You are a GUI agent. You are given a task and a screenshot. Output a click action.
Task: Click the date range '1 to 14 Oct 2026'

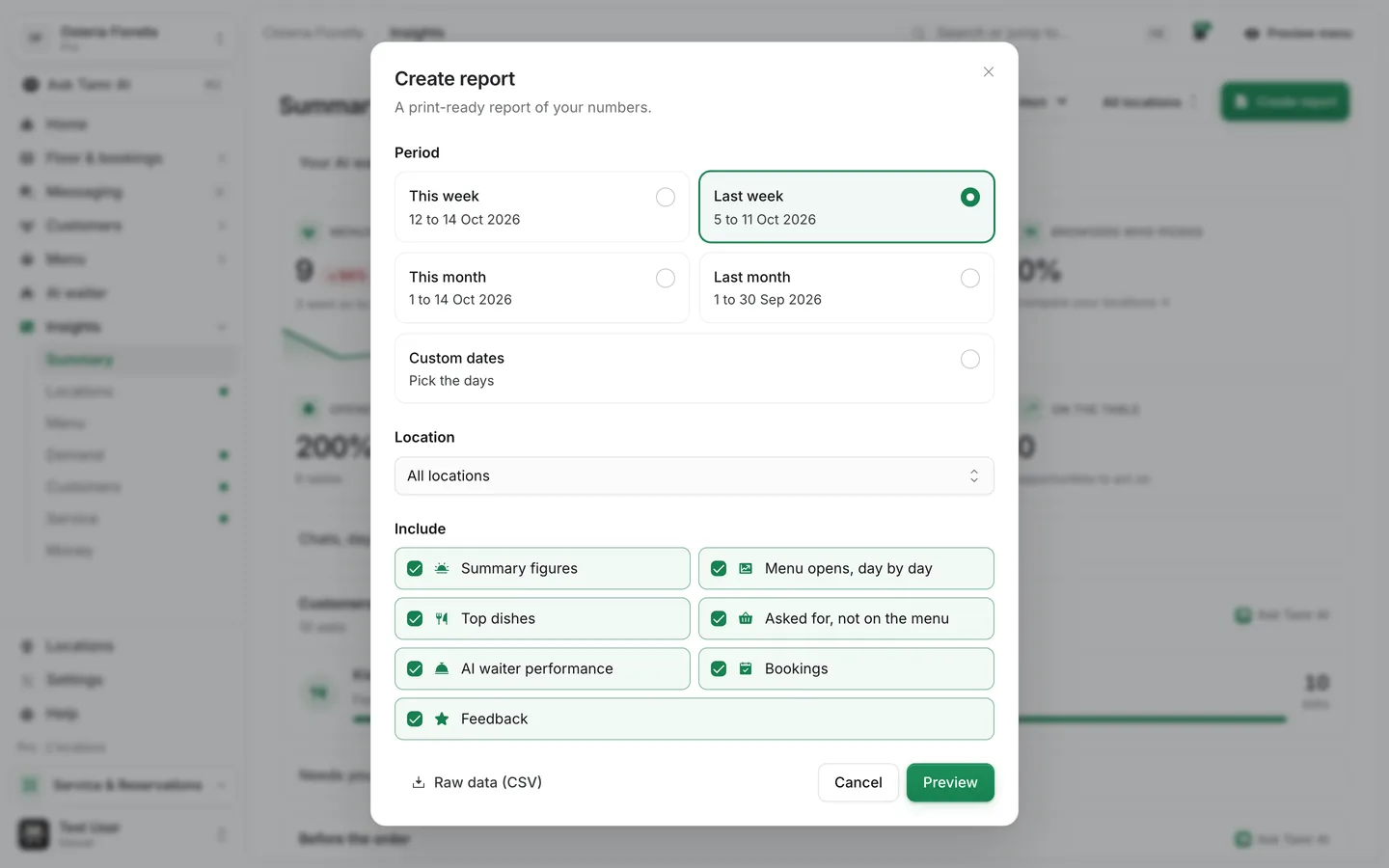(x=460, y=299)
